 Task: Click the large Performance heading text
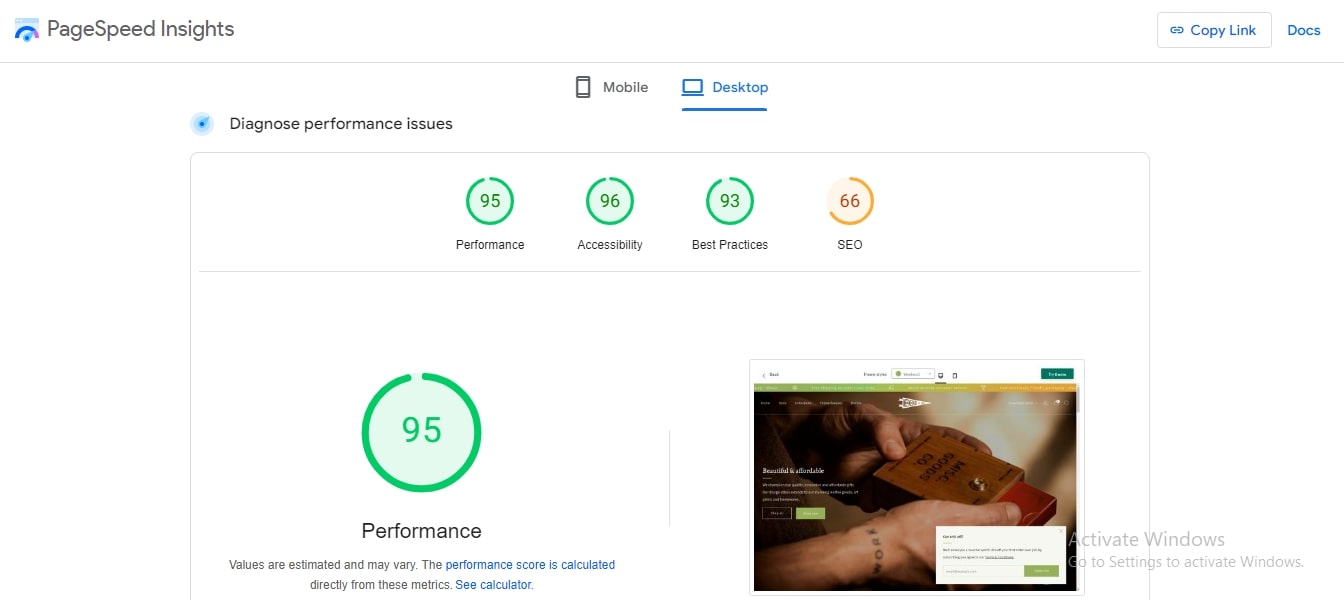click(421, 531)
